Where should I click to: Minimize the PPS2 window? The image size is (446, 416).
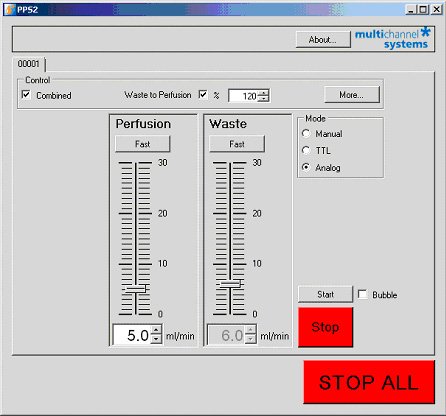click(x=411, y=9)
